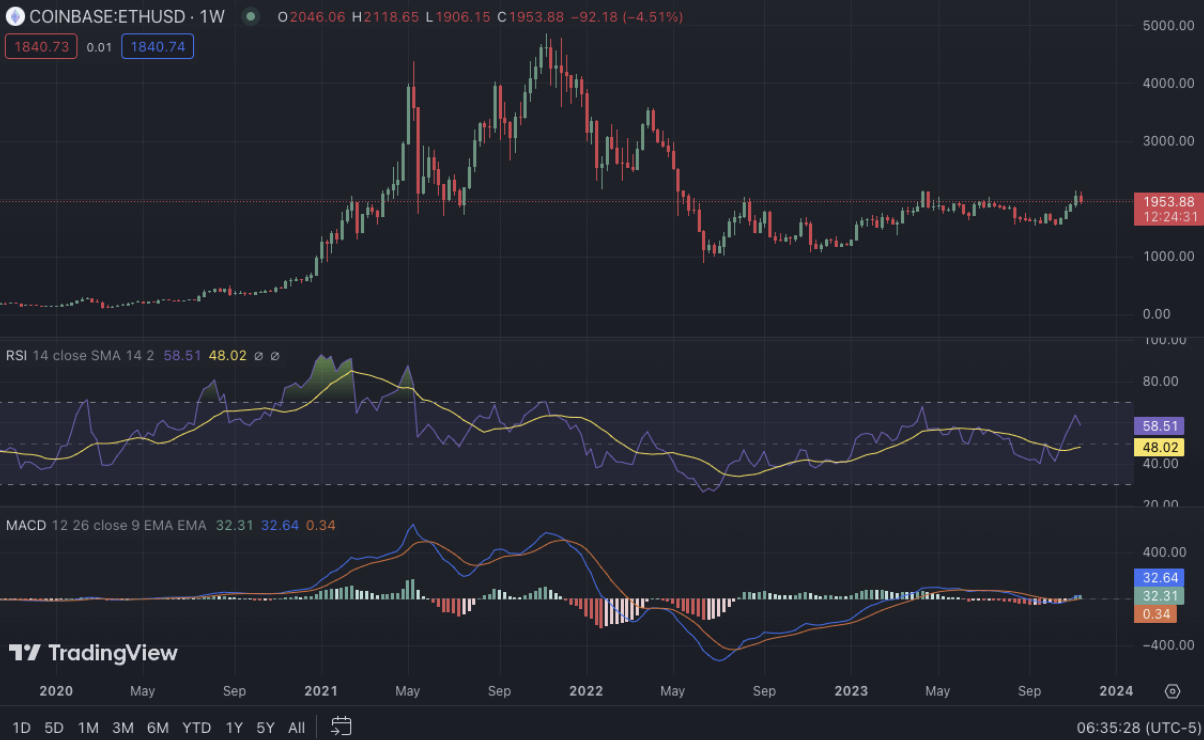Viewport: 1204px width, 740px height.
Task: Switch to the 1M time range
Action: point(88,727)
